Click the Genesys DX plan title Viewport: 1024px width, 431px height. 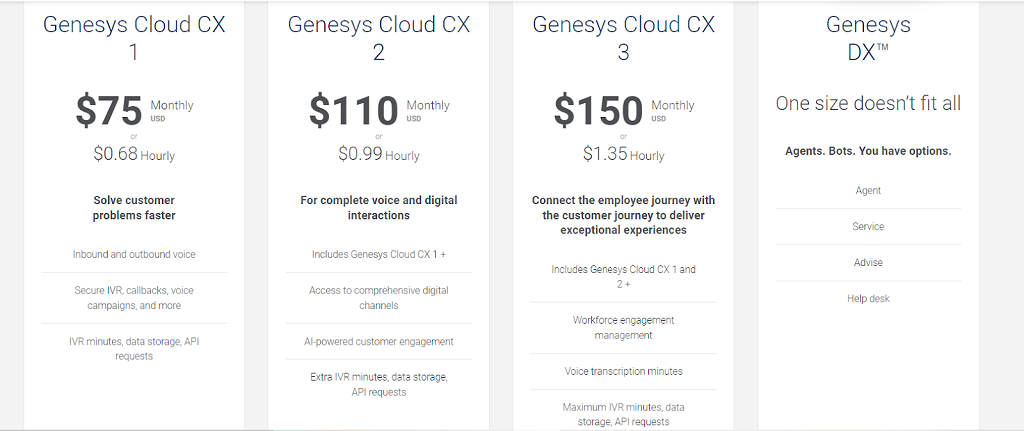868,37
